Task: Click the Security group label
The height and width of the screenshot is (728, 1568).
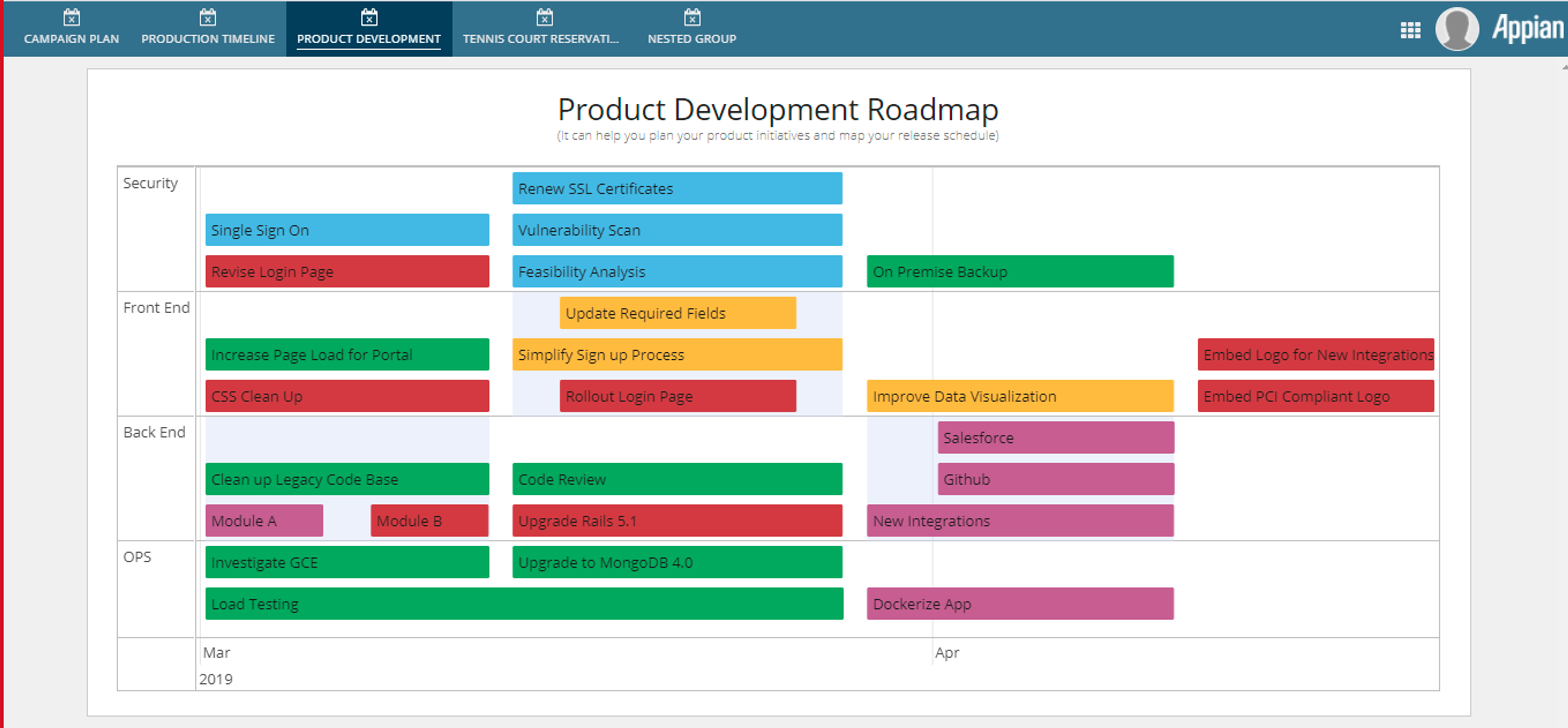Action: tap(150, 183)
